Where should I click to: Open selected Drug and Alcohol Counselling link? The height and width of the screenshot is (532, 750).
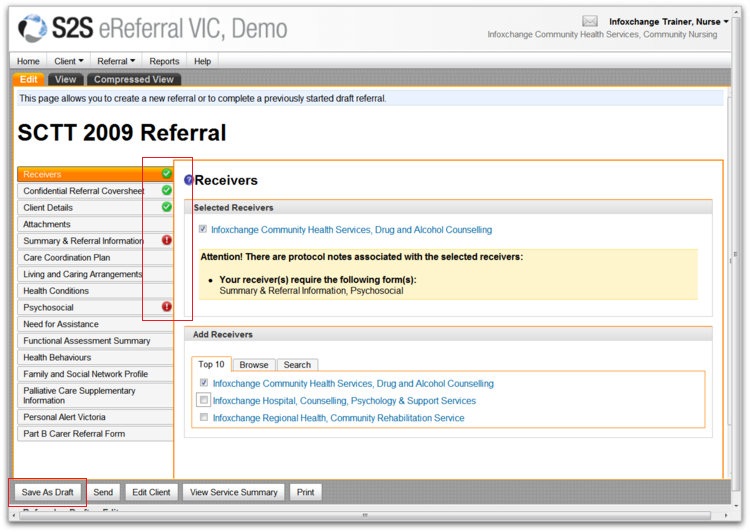pyautogui.click(x=352, y=230)
